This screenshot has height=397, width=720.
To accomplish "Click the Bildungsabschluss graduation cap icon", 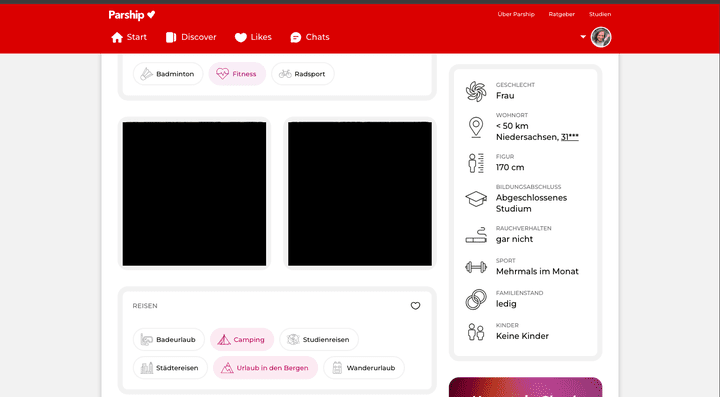I will [x=476, y=199].
